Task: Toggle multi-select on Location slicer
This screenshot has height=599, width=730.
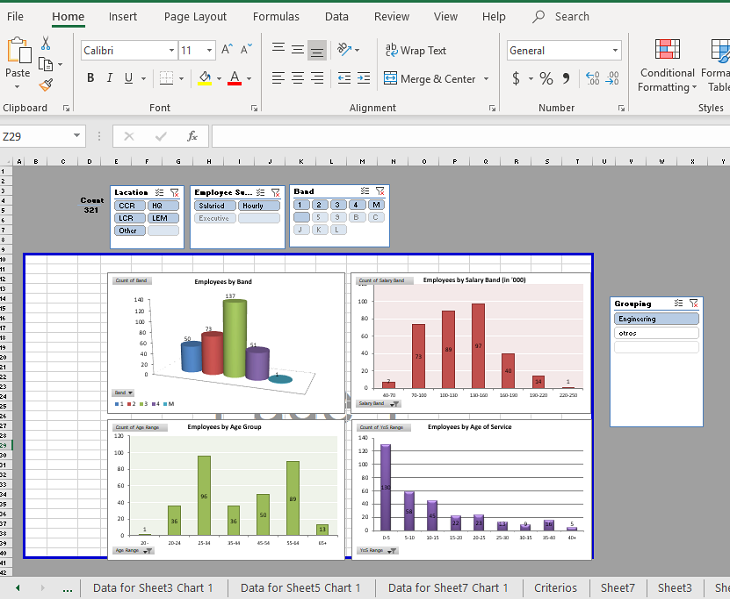Action: click(160, 192)
